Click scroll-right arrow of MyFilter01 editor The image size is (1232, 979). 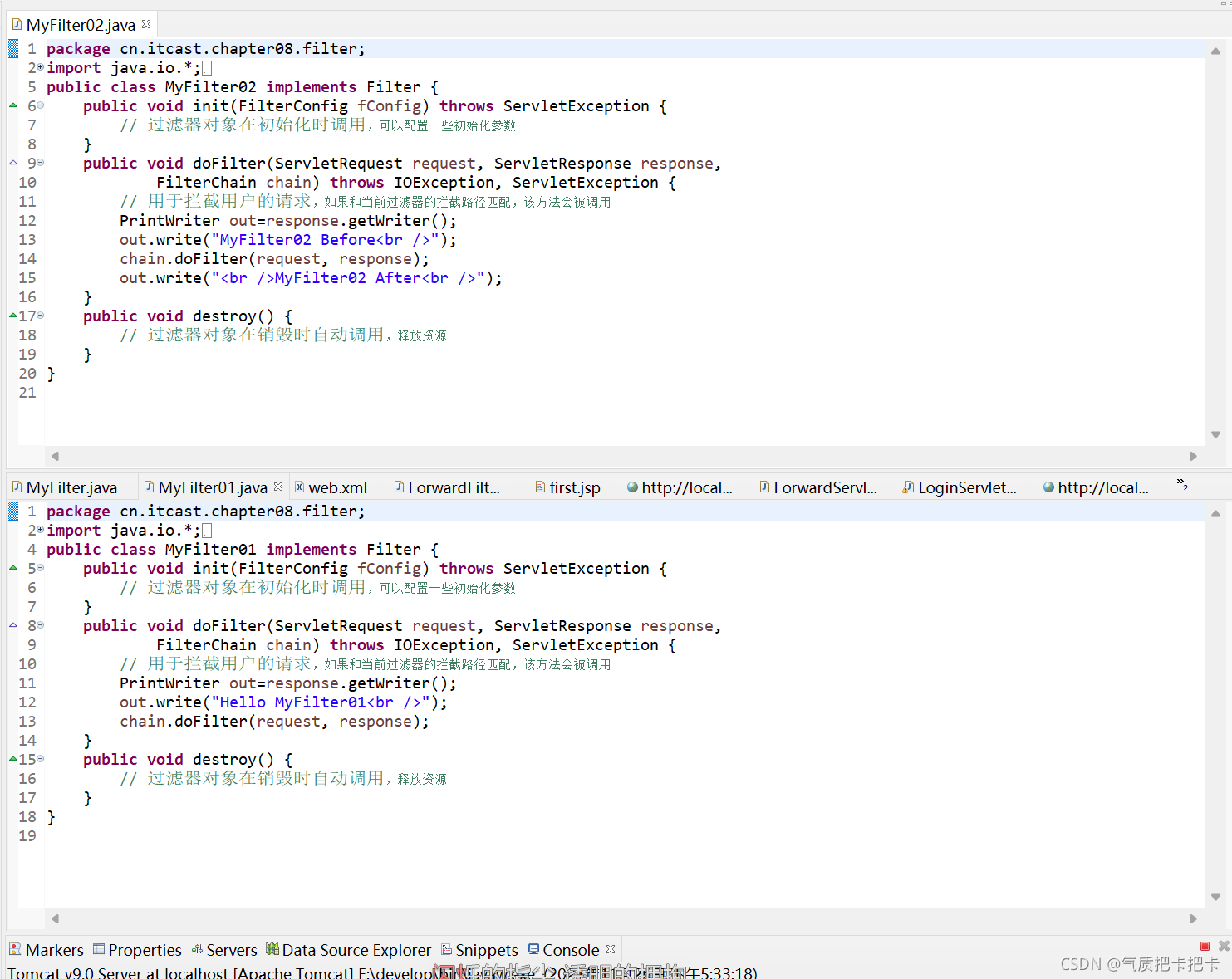click(1194, 918)
